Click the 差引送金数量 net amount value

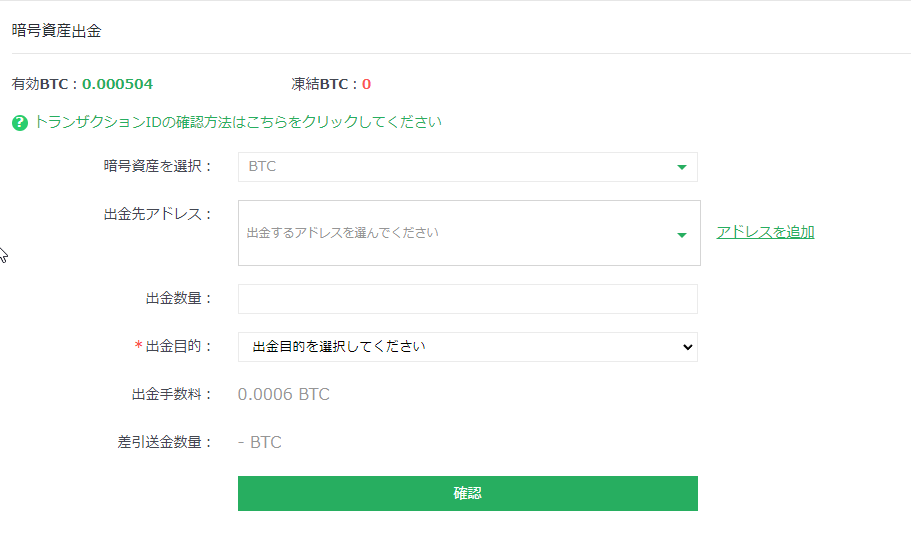[260, 443]
